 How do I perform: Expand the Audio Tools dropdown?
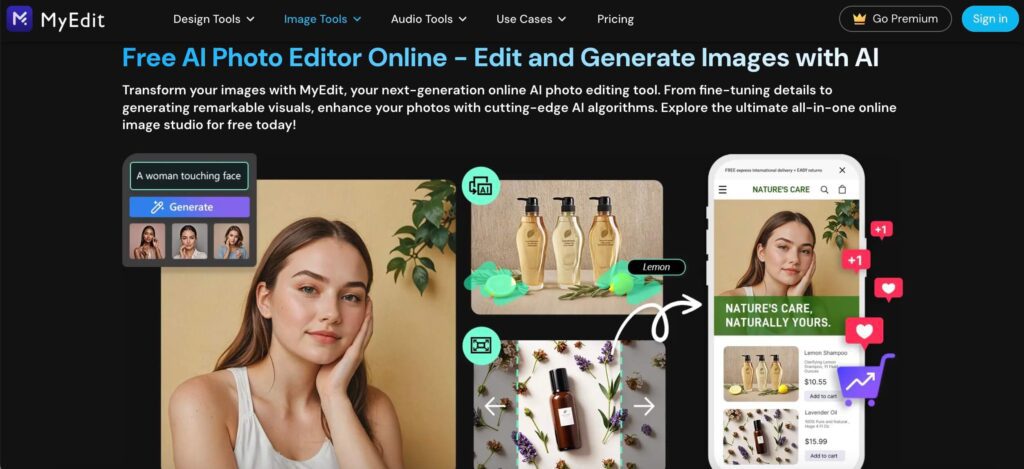coord(428,19)
